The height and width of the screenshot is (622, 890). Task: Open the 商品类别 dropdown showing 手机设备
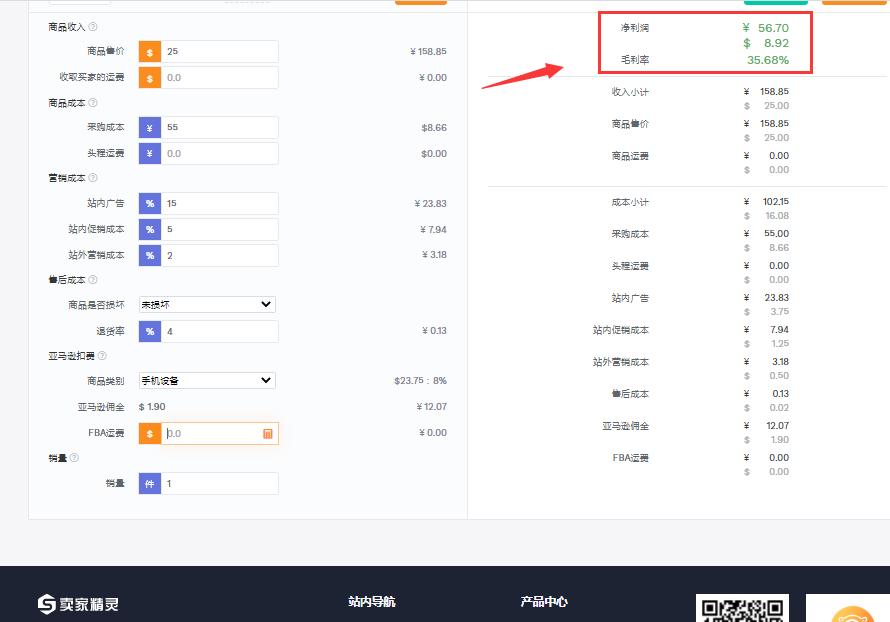point(206,380)
